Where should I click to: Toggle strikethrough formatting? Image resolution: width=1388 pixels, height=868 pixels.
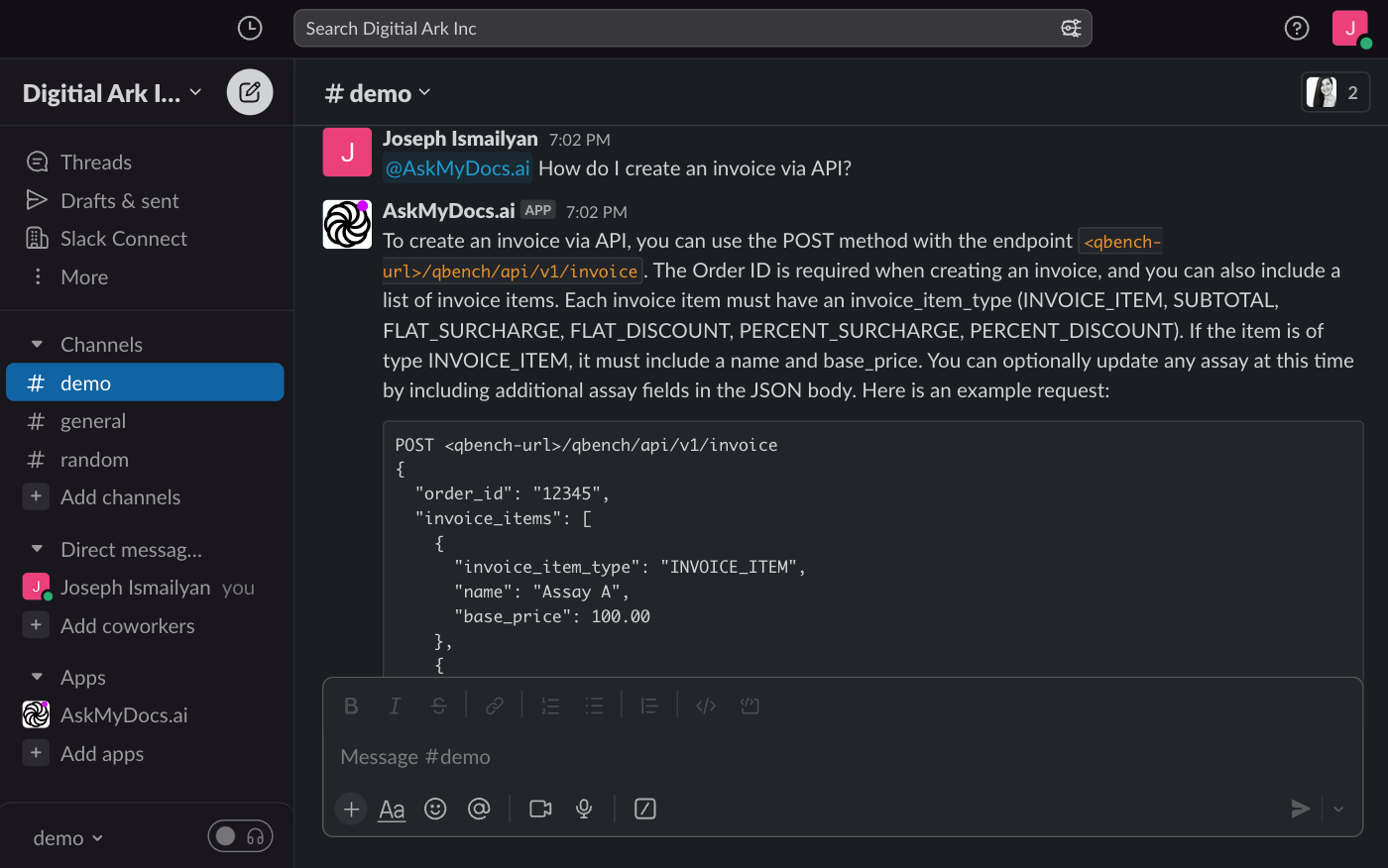click(x=438, y=705)
